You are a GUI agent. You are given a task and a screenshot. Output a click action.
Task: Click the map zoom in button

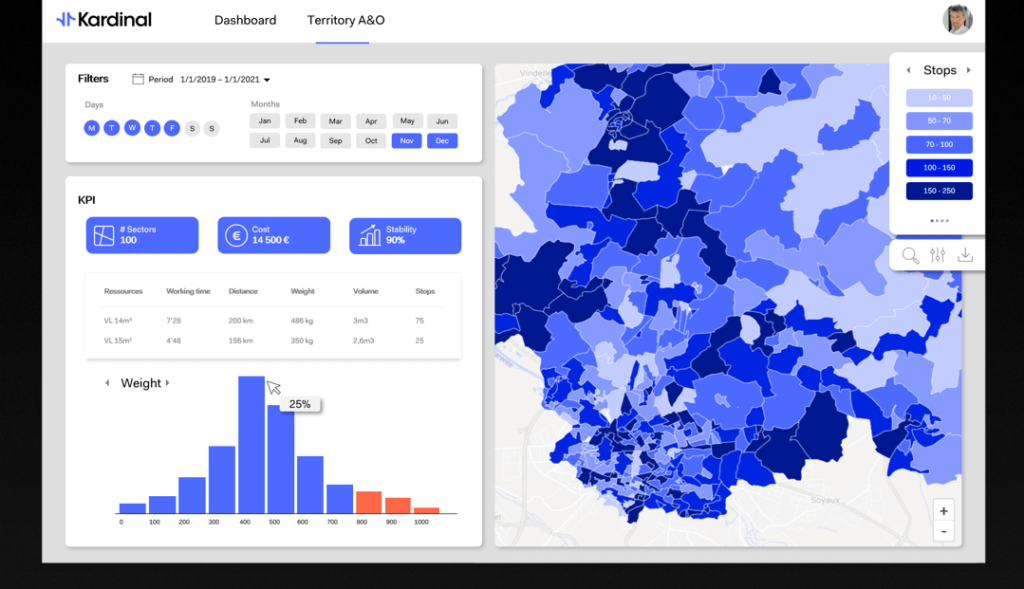pos(943,510)
